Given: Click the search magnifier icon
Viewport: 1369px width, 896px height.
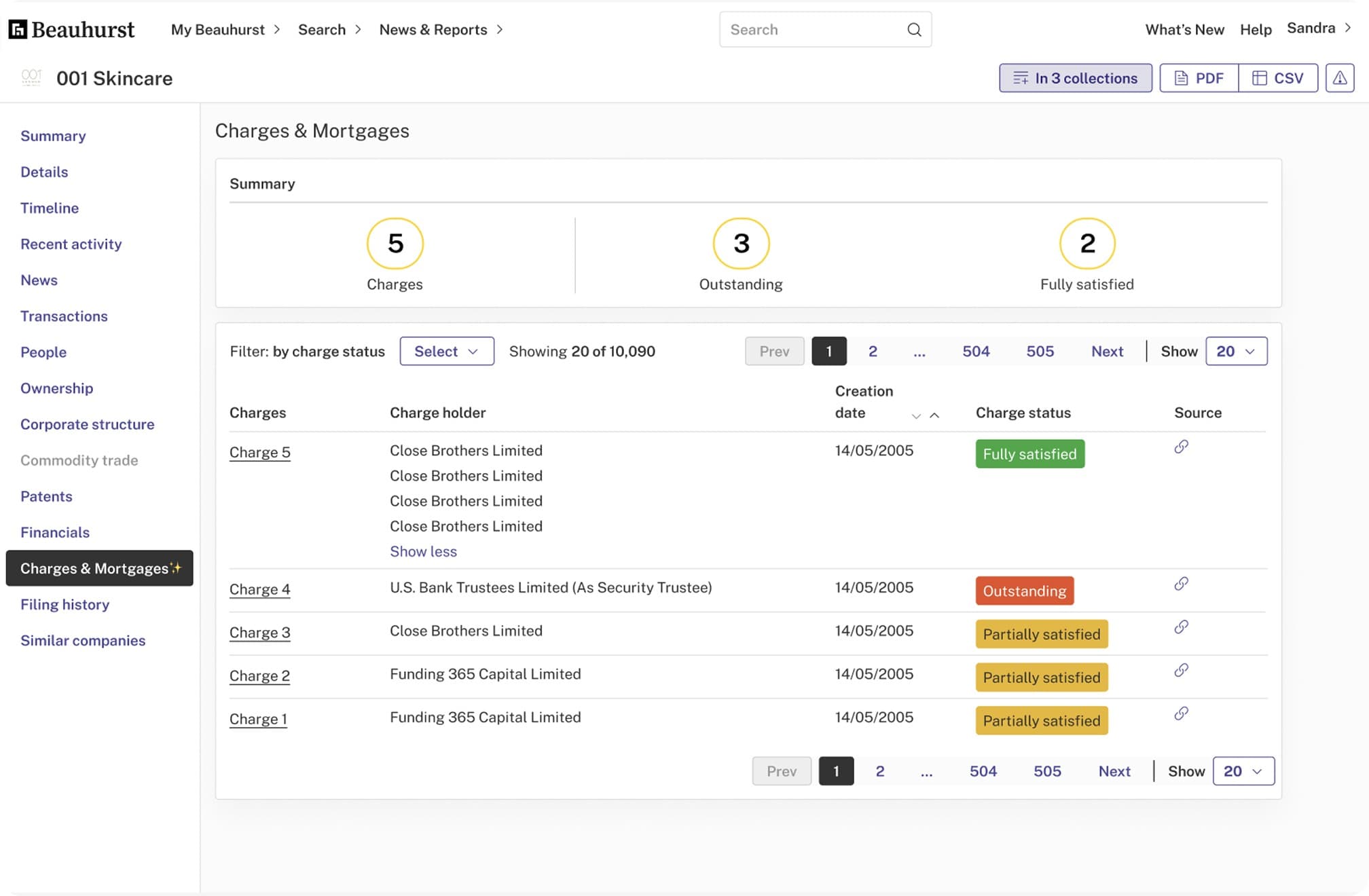Looking at the screenshot, I should coord(914,29).
